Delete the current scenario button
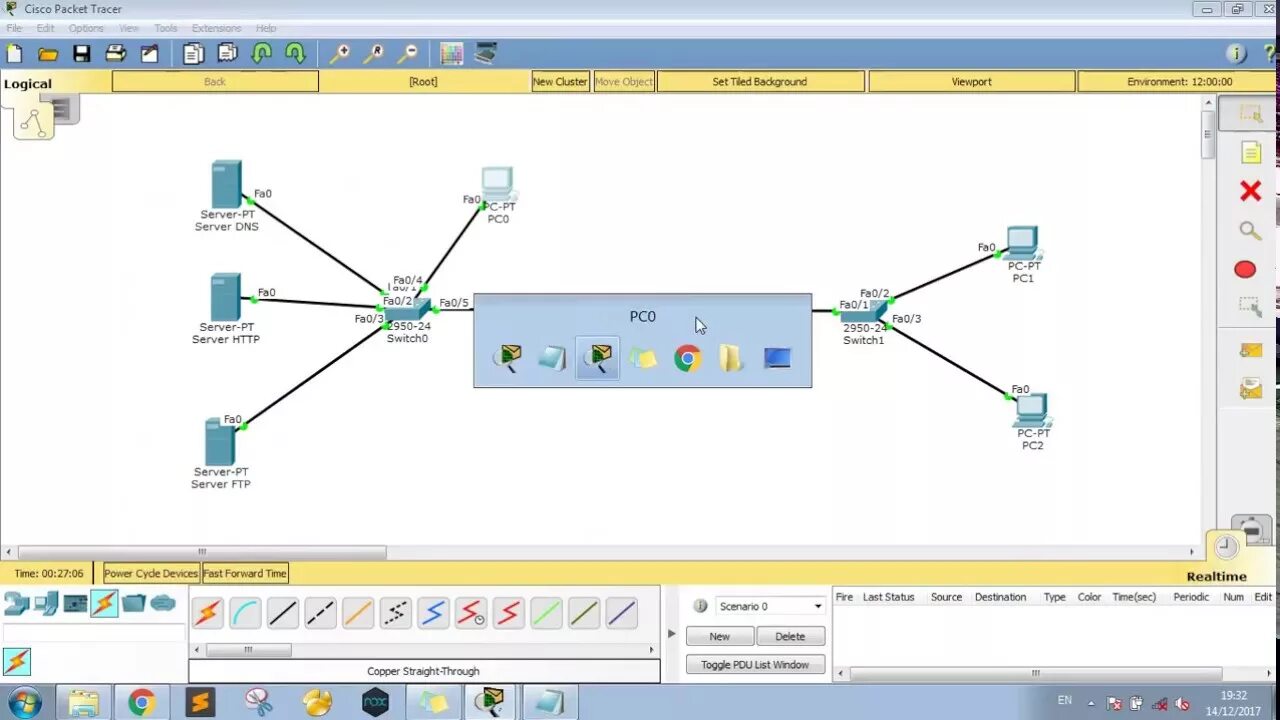Screen dimensions: 1280x720 790,636
